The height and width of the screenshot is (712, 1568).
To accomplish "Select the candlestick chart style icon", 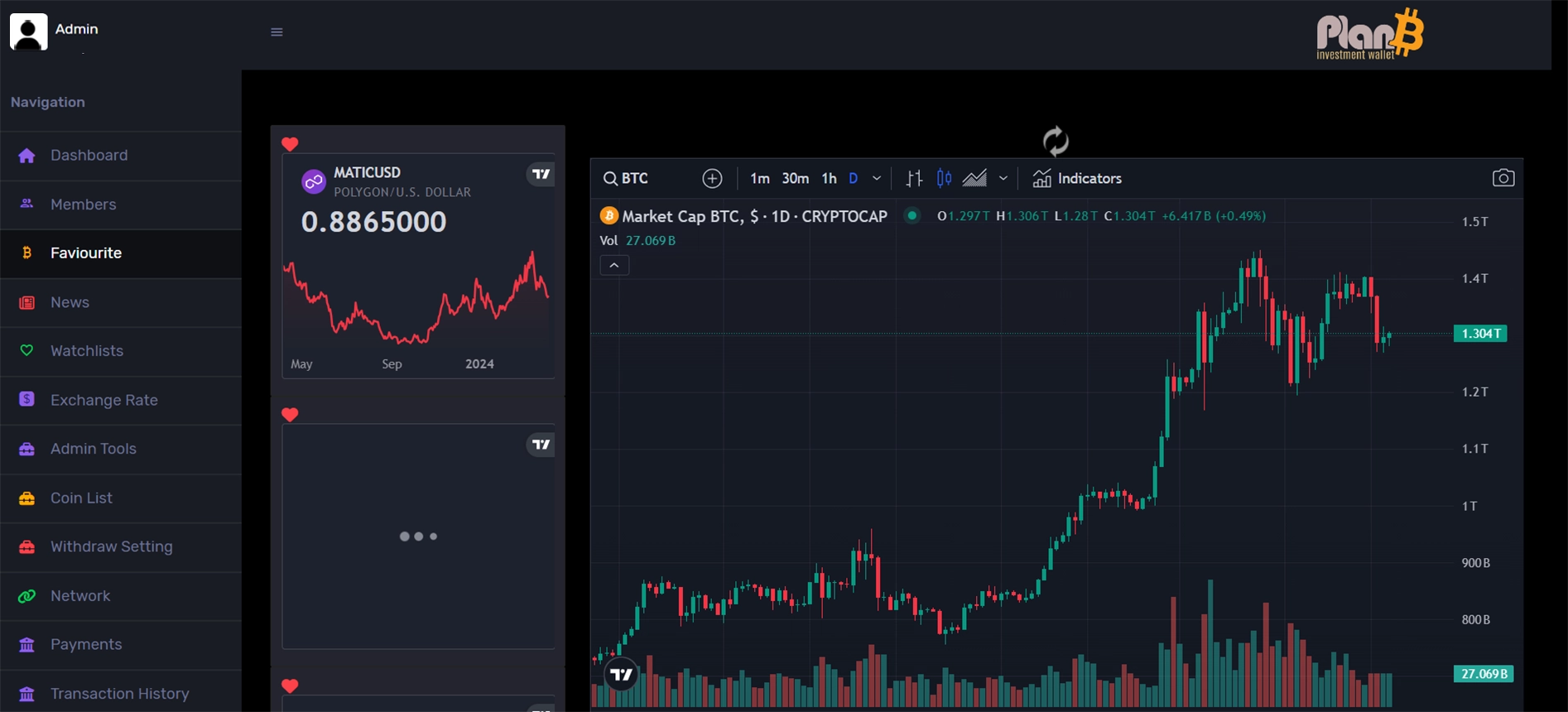I will click(944, 178).
